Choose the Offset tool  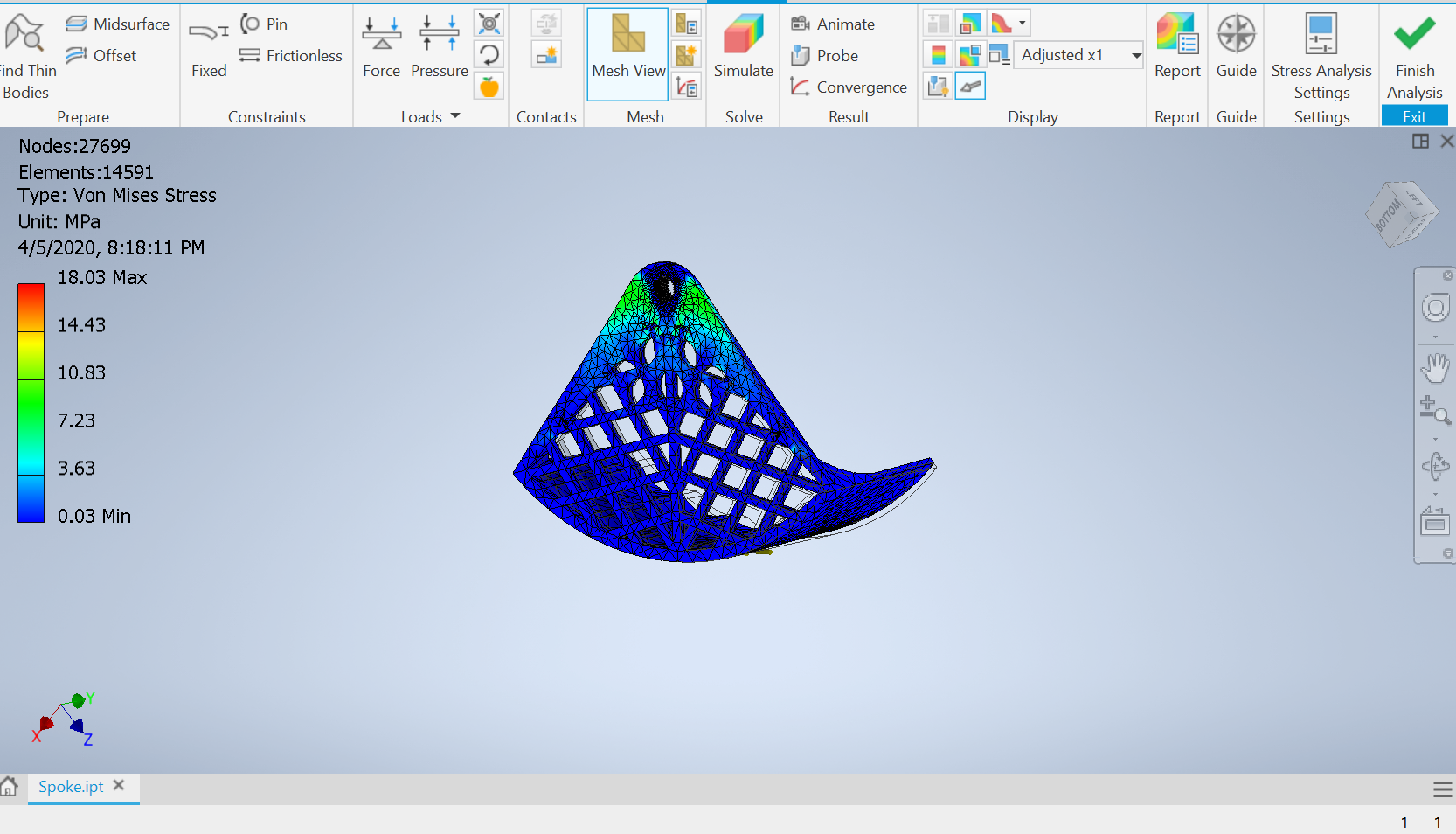pos(101,55)
